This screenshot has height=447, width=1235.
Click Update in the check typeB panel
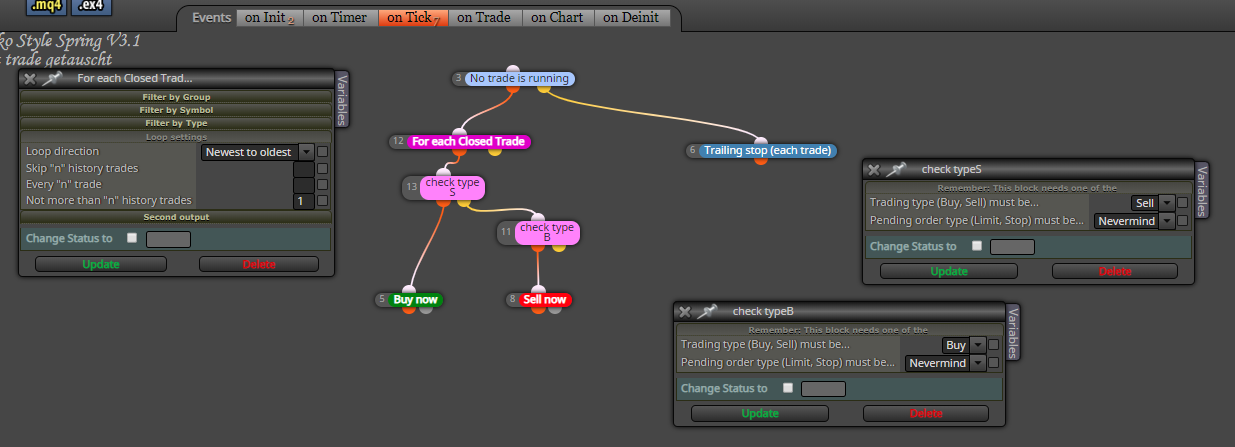(x=760, y=413)
